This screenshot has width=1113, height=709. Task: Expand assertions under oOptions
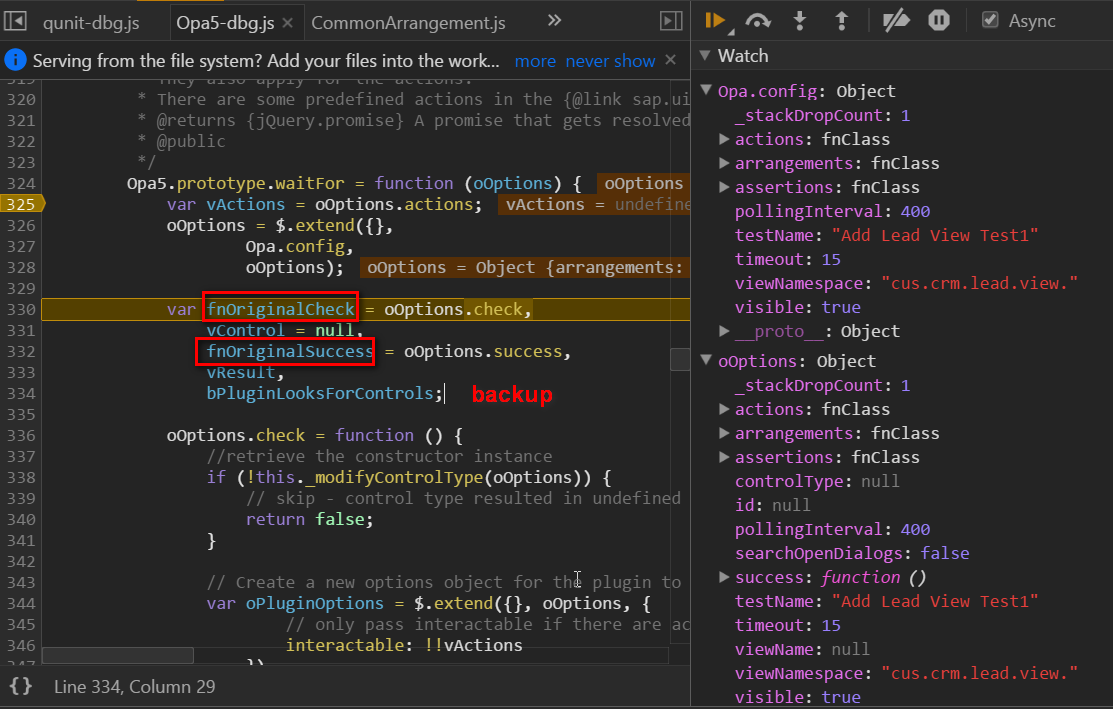[x=724, y=457]
